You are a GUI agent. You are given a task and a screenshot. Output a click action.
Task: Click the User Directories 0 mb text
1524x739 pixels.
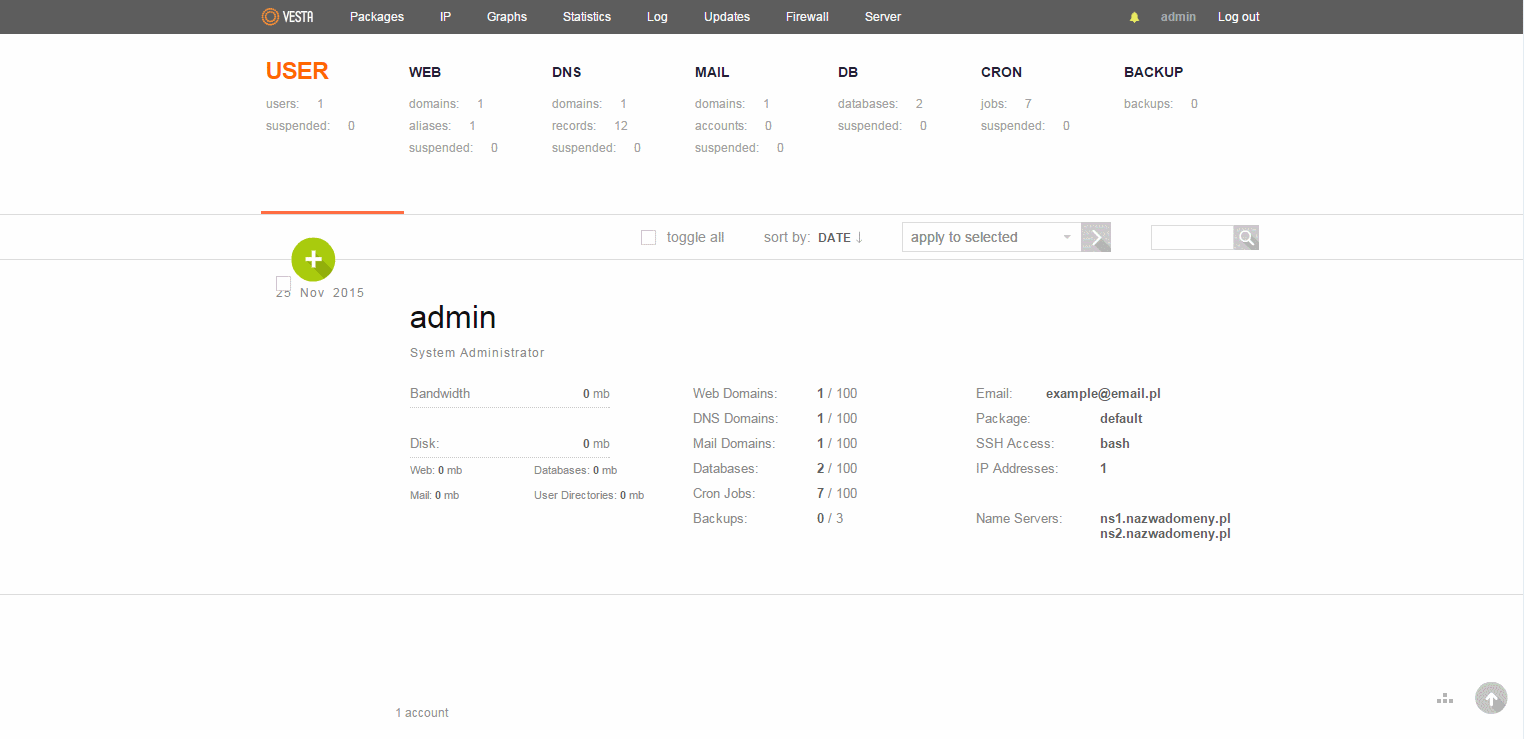click(x=589, y=495)
